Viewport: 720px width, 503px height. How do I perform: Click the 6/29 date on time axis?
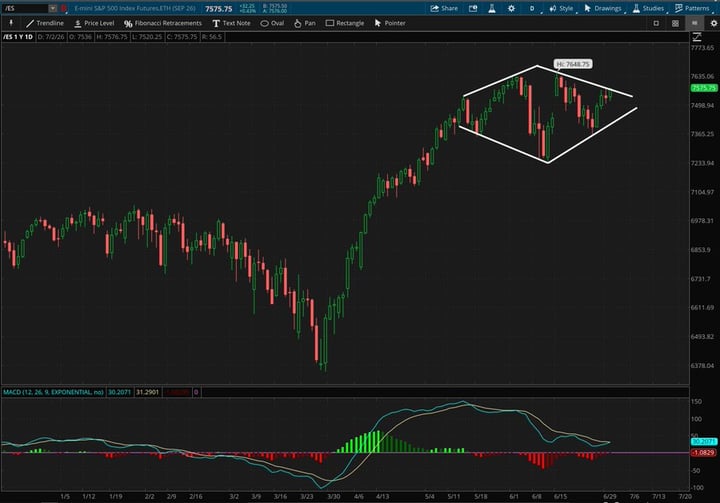coord(610,496)
